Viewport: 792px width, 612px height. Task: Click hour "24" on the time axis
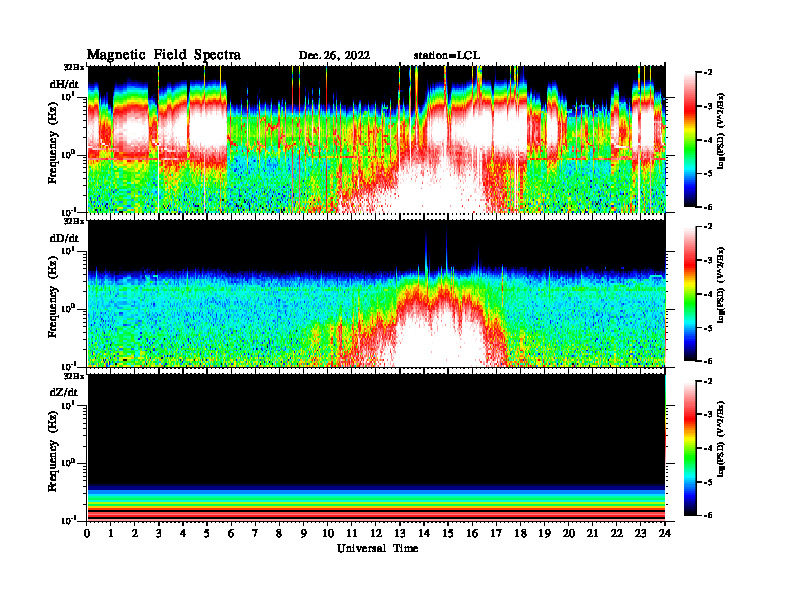(665, 533)
